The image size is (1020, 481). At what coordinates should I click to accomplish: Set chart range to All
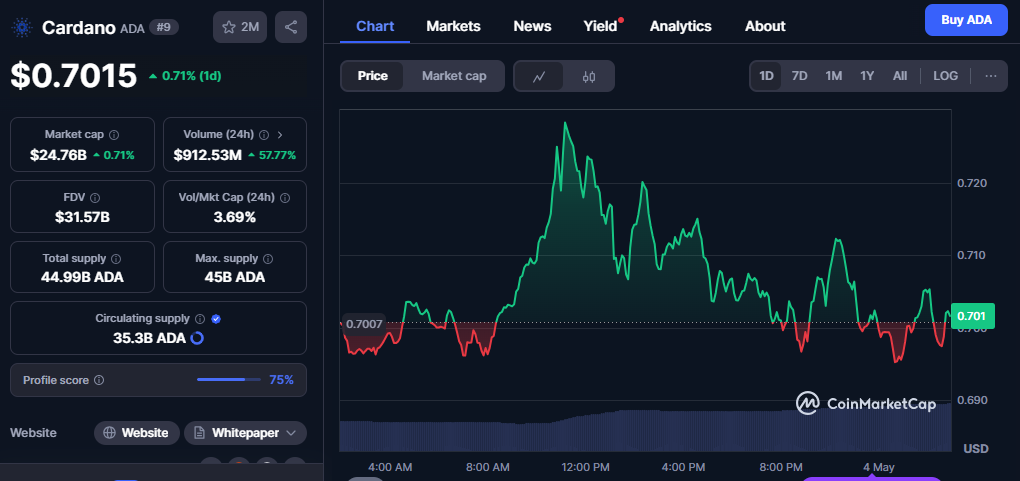(900, 76)
